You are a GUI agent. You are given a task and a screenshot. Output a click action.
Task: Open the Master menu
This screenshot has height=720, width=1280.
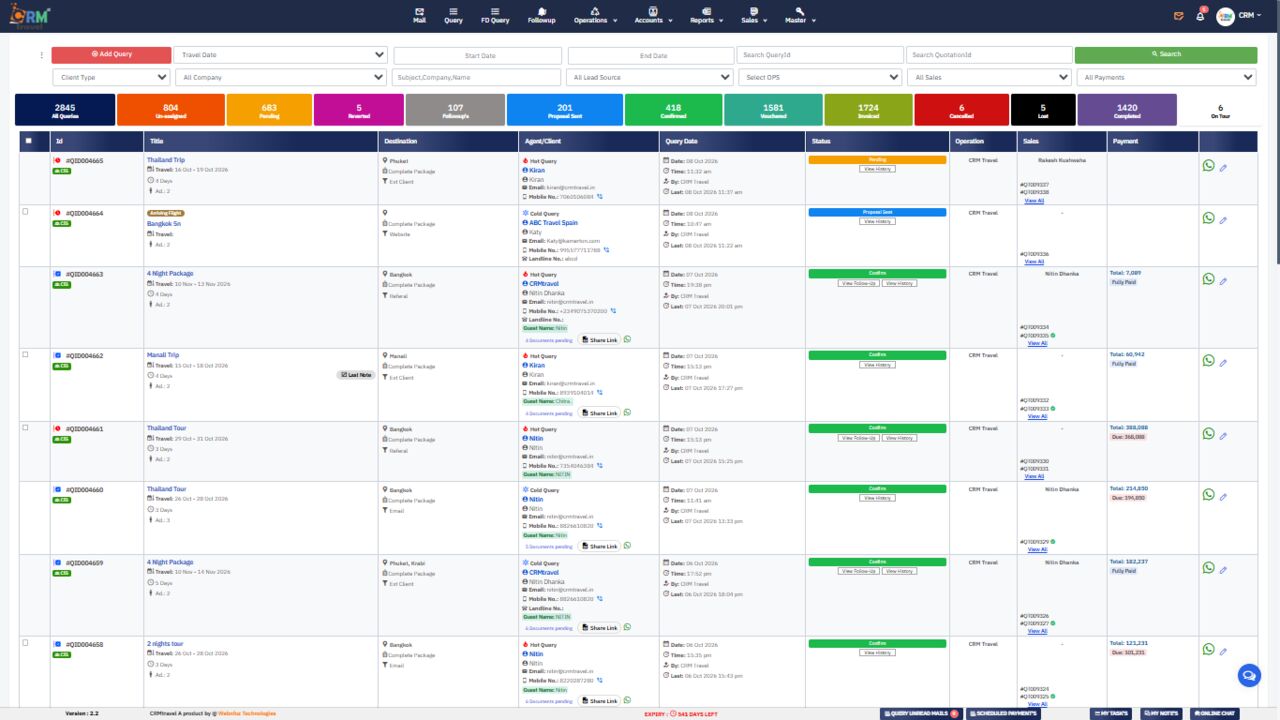point(801,17)
